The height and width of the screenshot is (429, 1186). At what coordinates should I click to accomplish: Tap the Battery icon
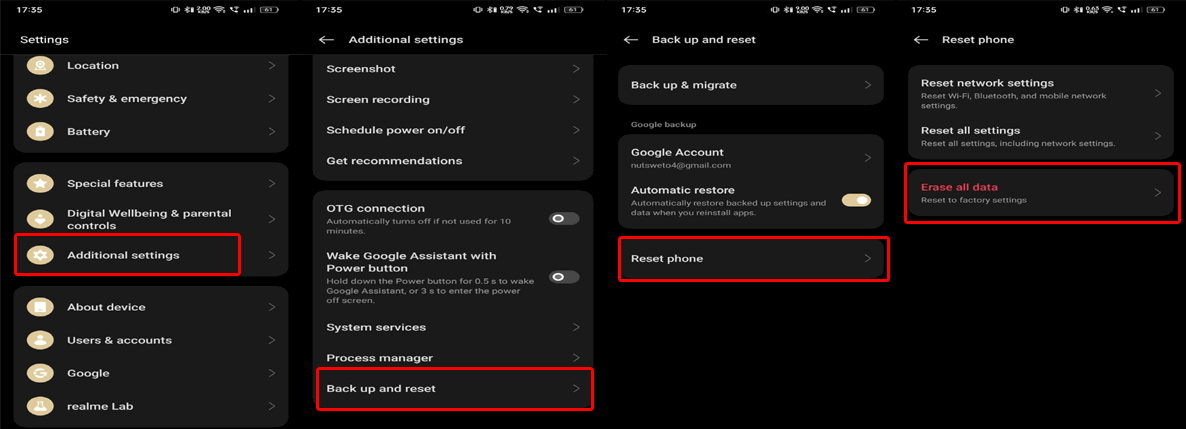[x=39, y=132]
